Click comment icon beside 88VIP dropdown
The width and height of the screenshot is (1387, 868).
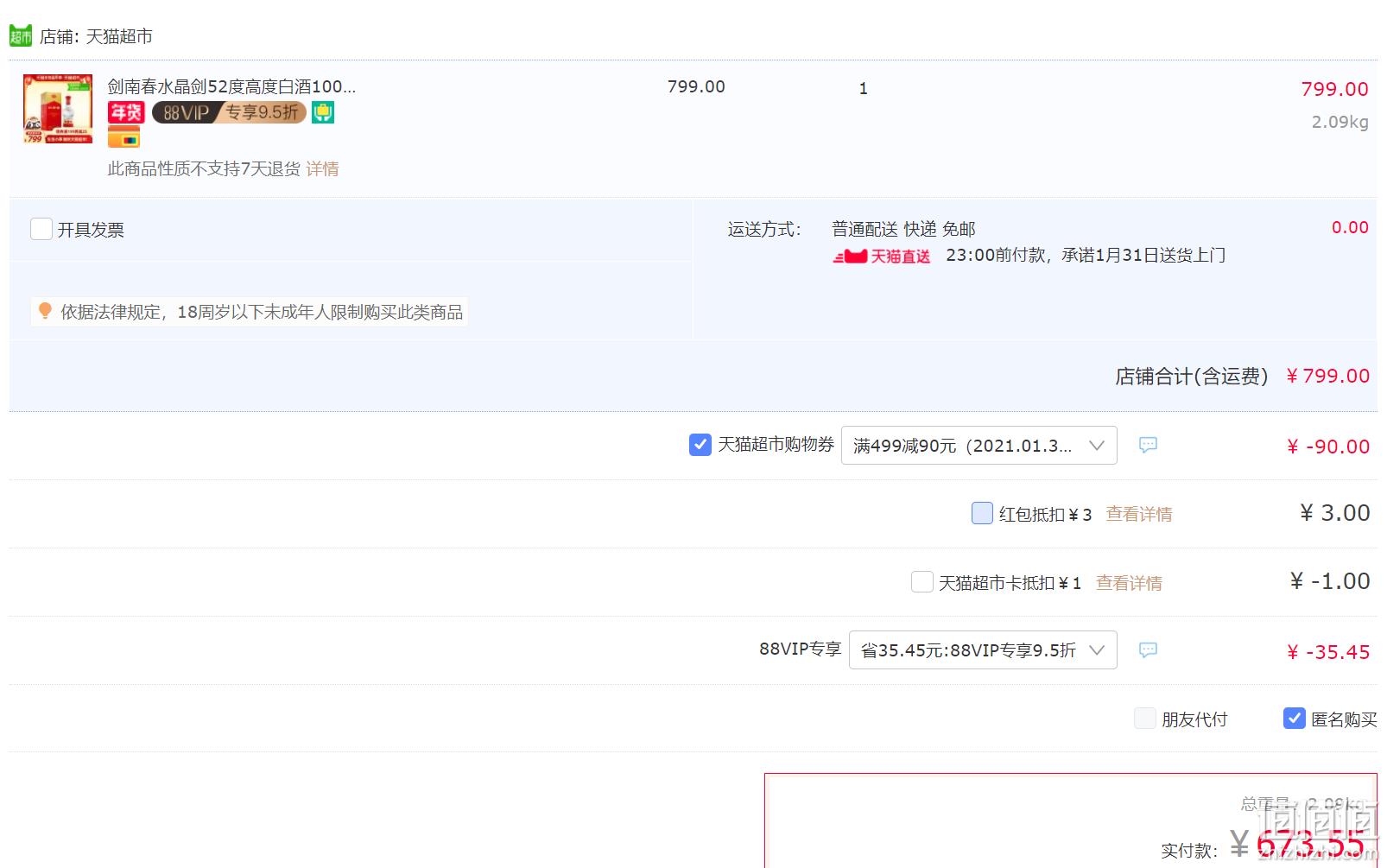[1148, 649]
